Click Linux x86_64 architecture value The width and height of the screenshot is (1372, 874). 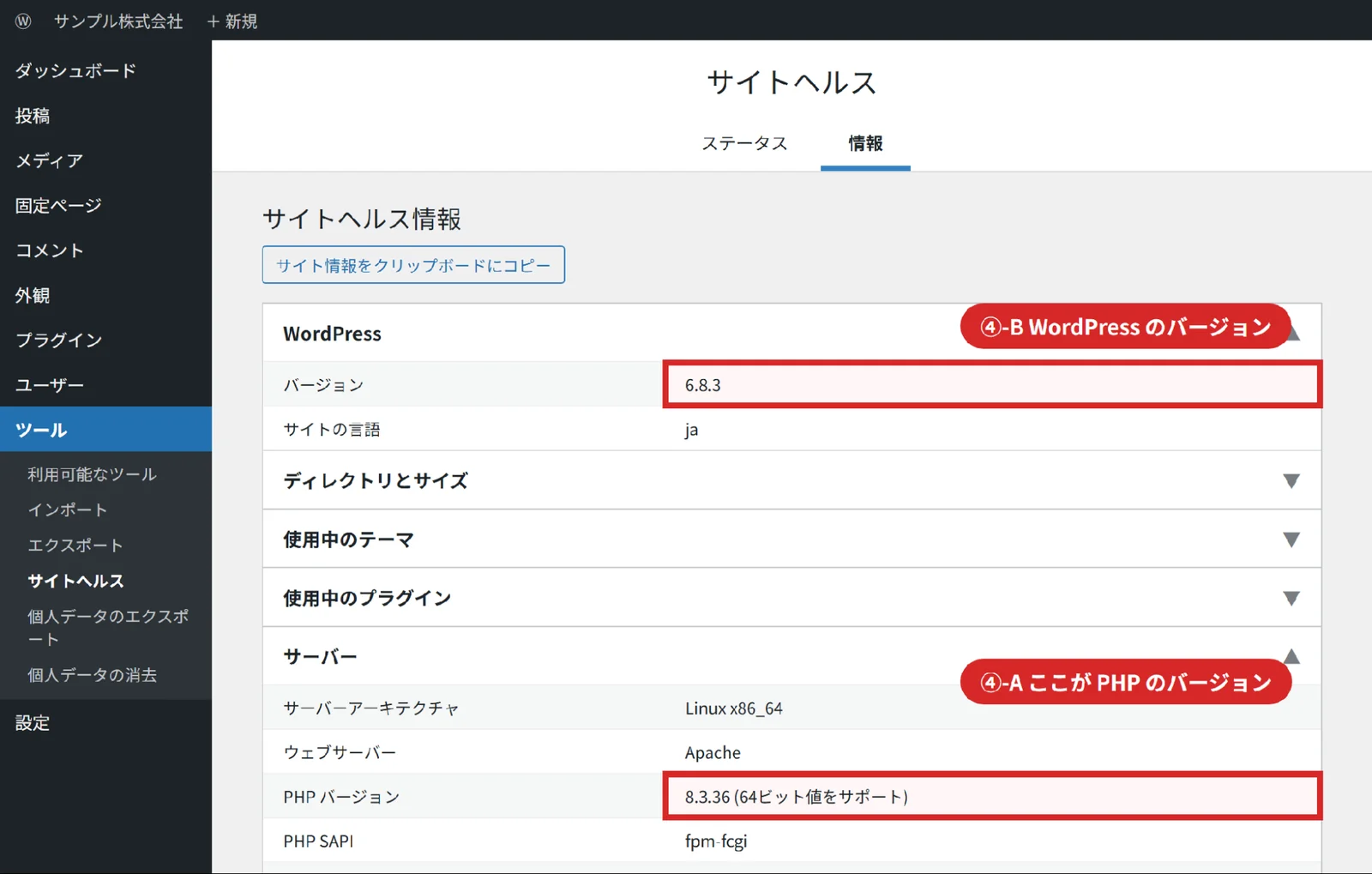click(x=733, y=708)
